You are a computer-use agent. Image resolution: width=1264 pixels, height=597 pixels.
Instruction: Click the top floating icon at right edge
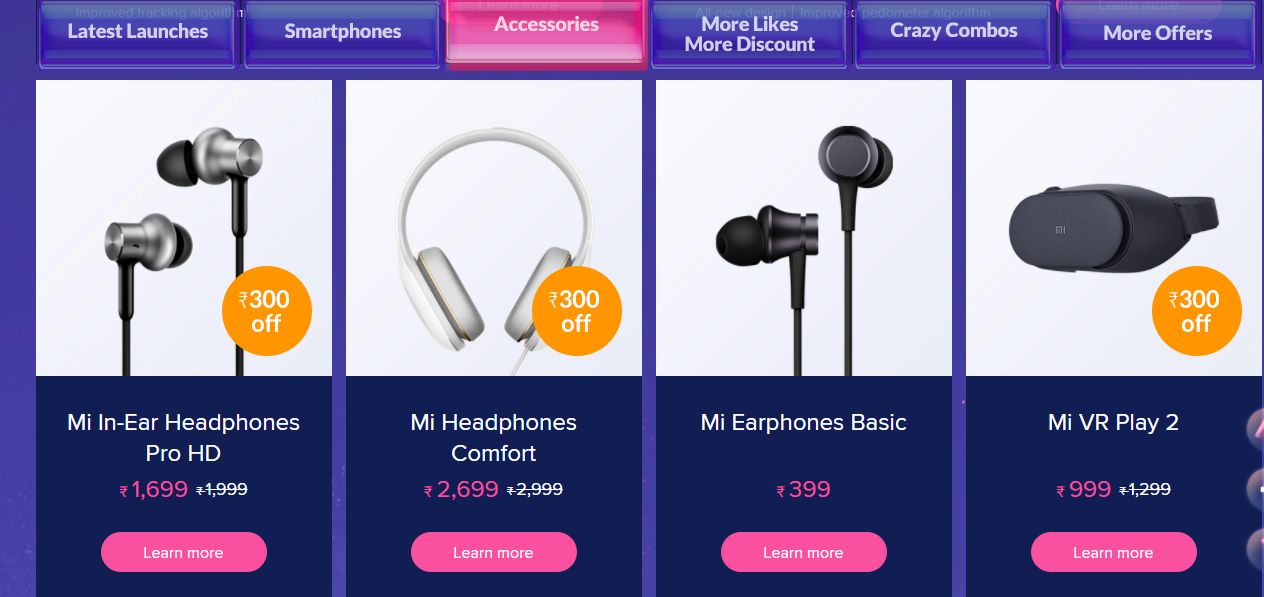point(1255,428)
